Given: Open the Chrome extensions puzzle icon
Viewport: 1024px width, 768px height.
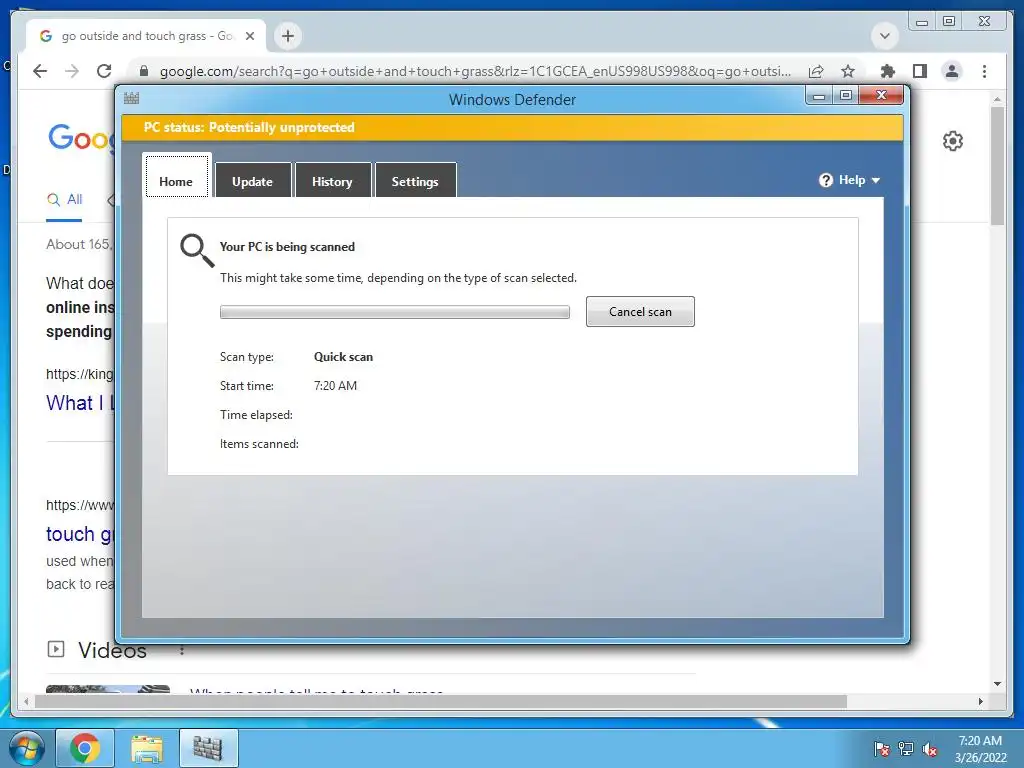Looking at the screenshot, I should point(888,71).
